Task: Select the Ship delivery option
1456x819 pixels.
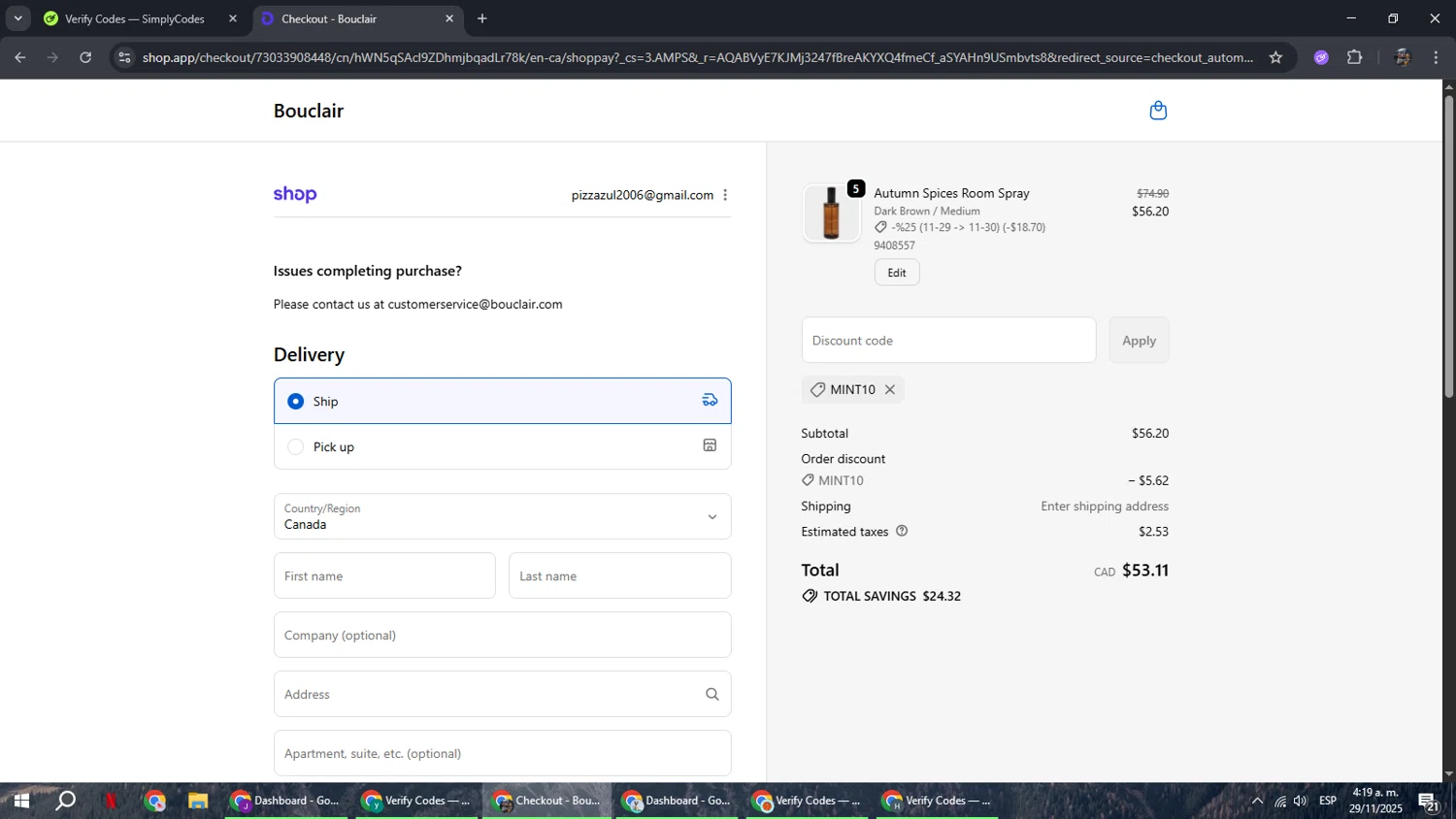Action: click(502, 401)
